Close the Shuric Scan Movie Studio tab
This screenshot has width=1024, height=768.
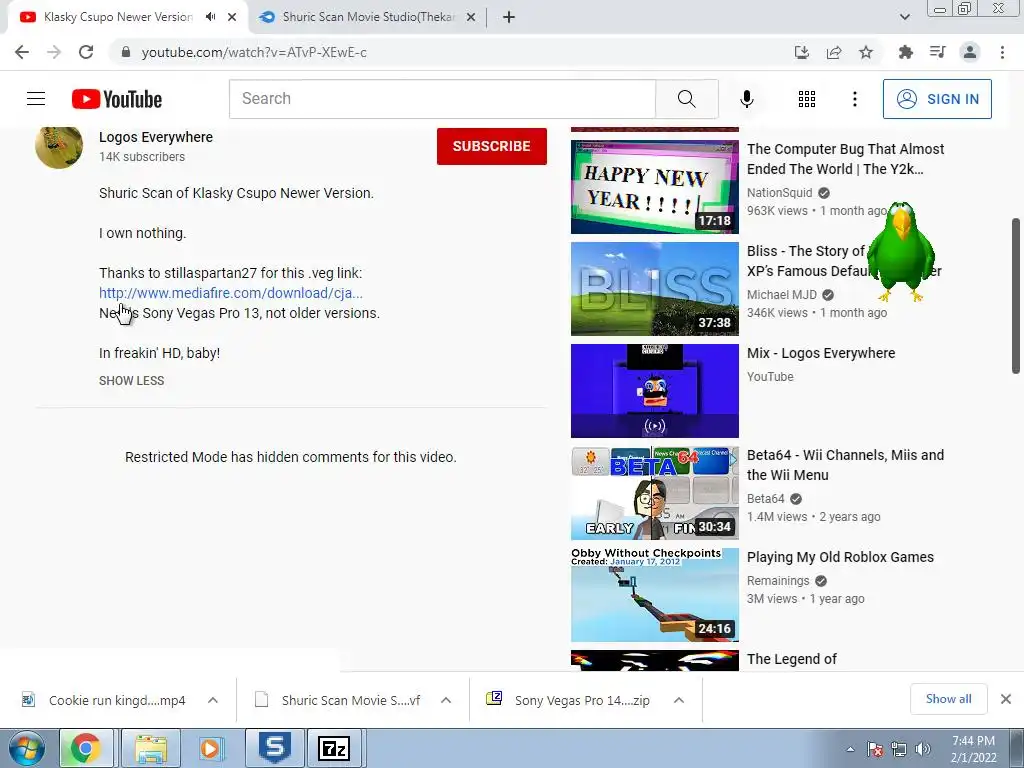coord(470,18)
